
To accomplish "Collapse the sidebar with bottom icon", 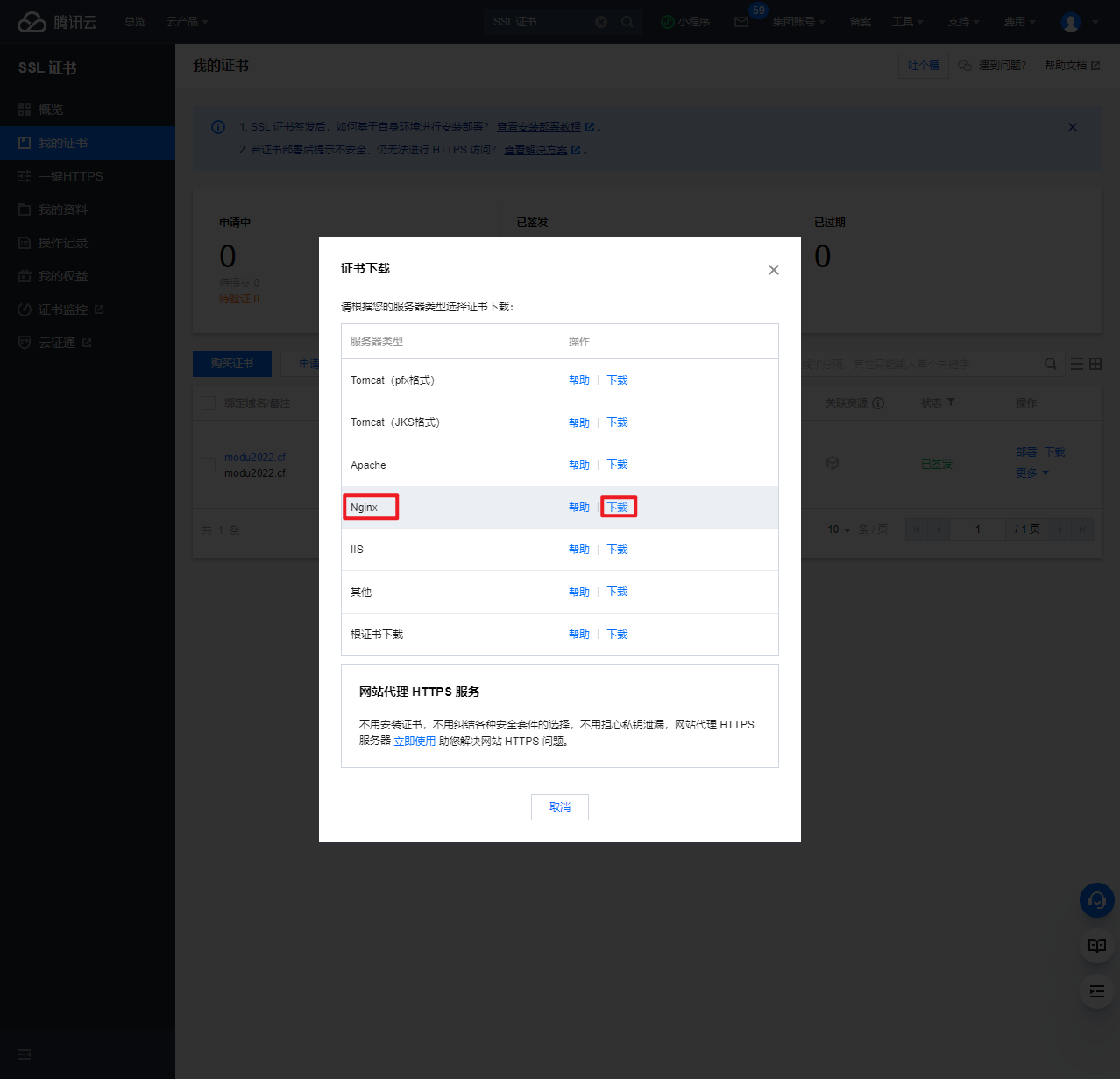I will point(25,1054).
